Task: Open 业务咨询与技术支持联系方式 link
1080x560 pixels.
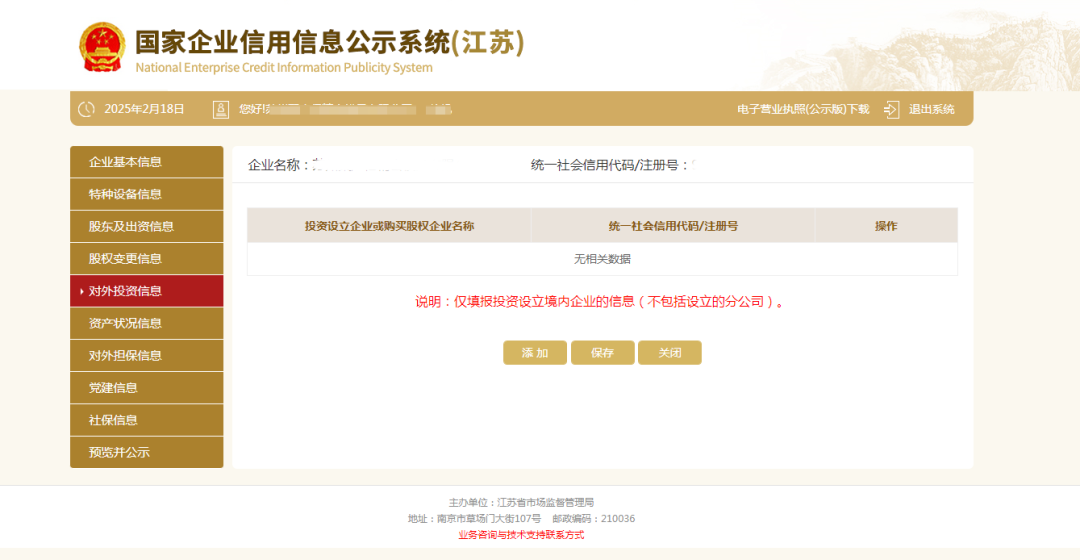Action: coord(521,535)
